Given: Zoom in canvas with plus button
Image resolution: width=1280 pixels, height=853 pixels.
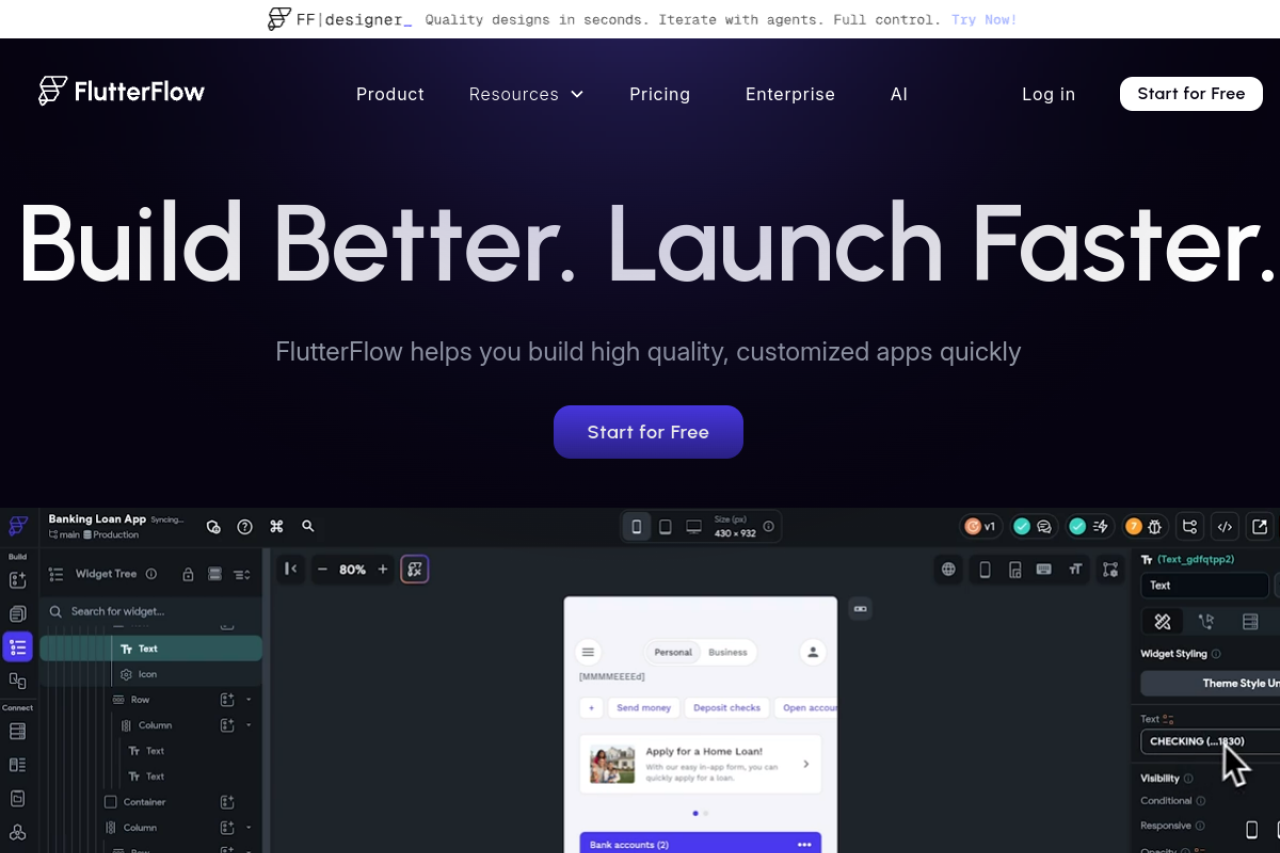Looking at the screenshot, I should [382, 569].
